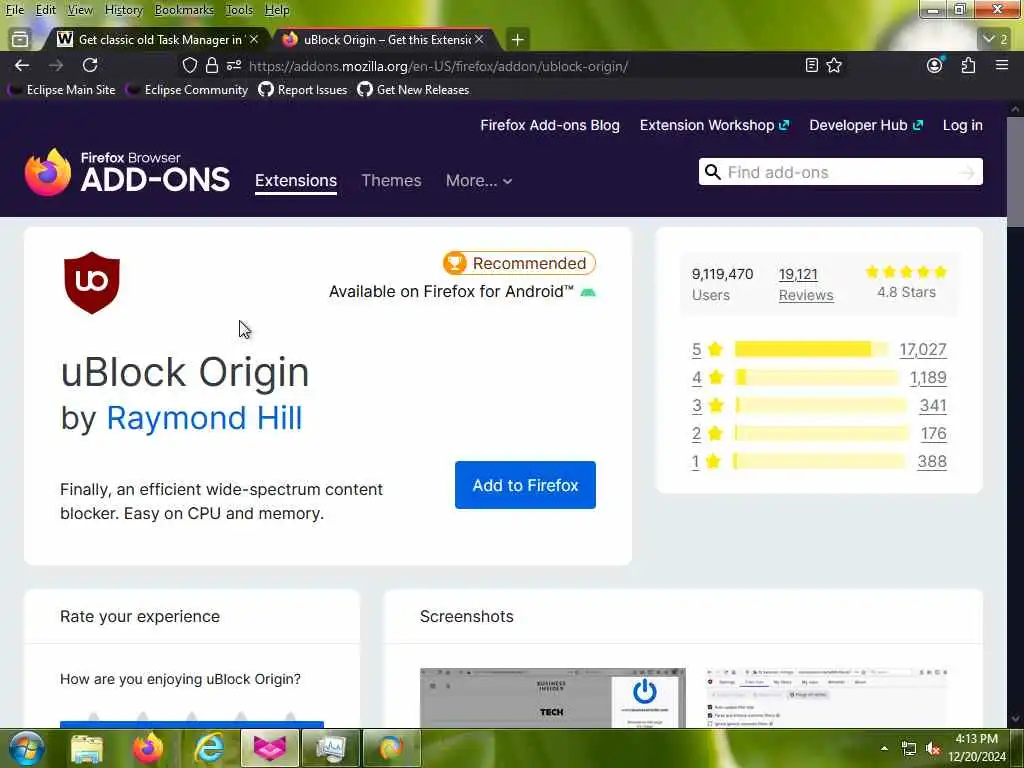Expand the More... dropdown
The image size is (1024, 768).
(x=479, y=180)
